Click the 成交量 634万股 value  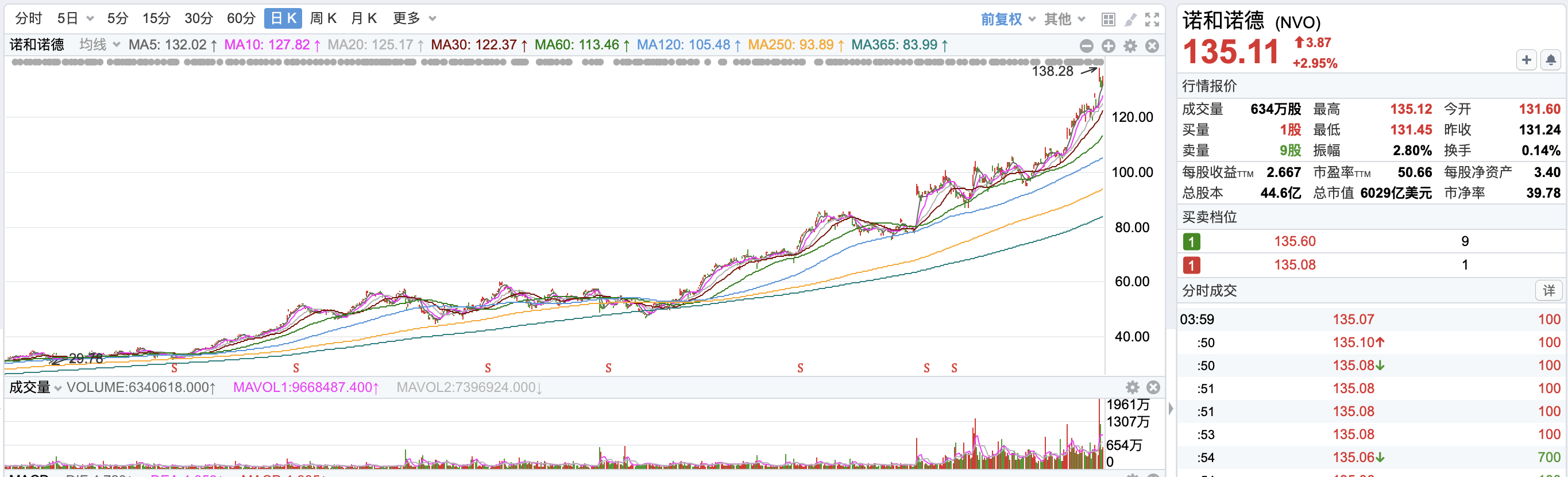click(1275, 109)
